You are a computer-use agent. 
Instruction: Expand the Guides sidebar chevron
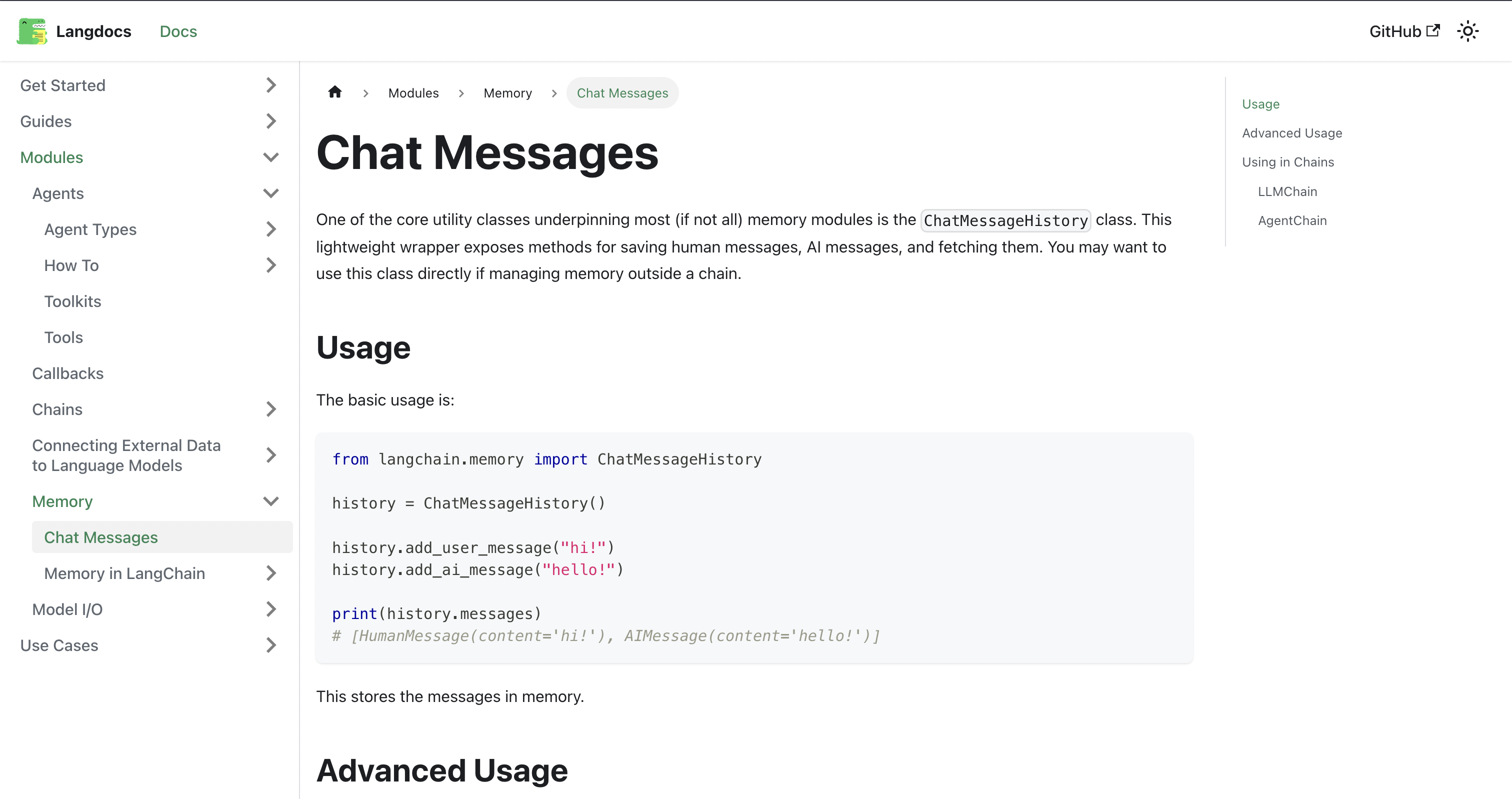point(270,121)
